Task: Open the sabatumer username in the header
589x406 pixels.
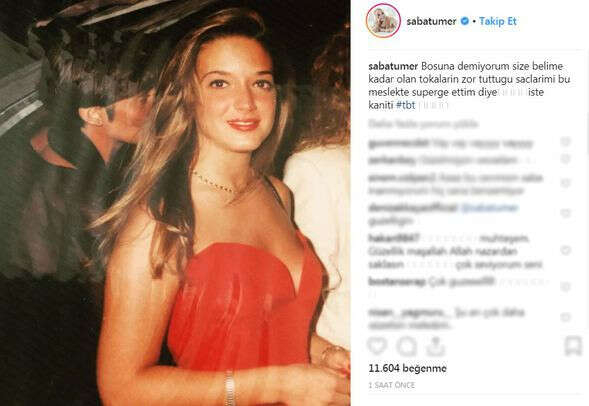Action: click(431, 21)
